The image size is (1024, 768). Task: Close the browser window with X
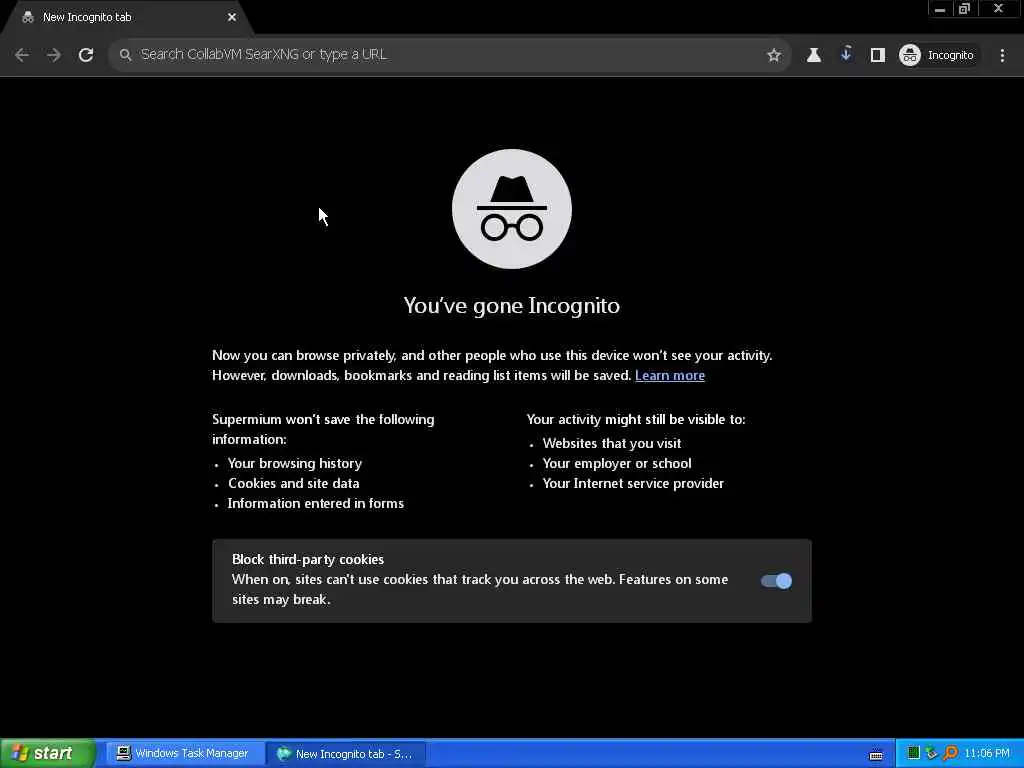click(x=998, y=9)
